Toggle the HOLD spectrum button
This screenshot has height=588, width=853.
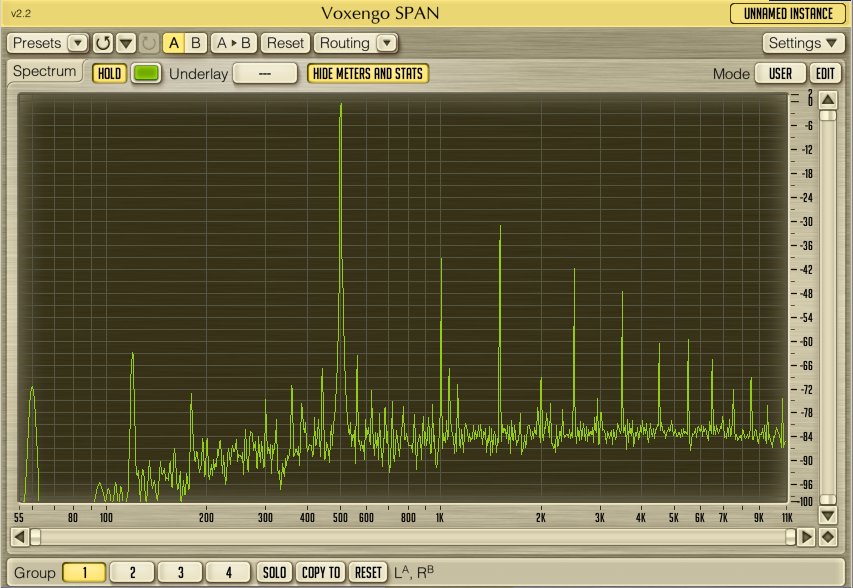109,73
